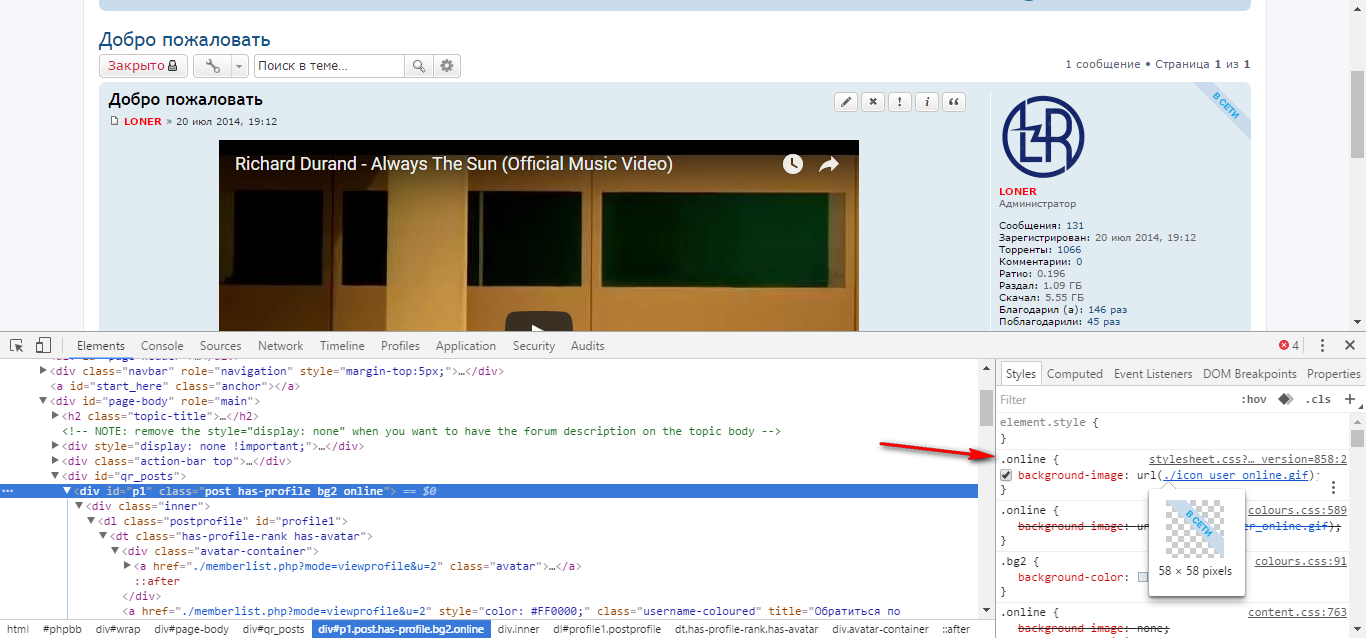Switch to the Timeline tab
This screenshot has height=638, width=1366.
[x=342, y=346]
